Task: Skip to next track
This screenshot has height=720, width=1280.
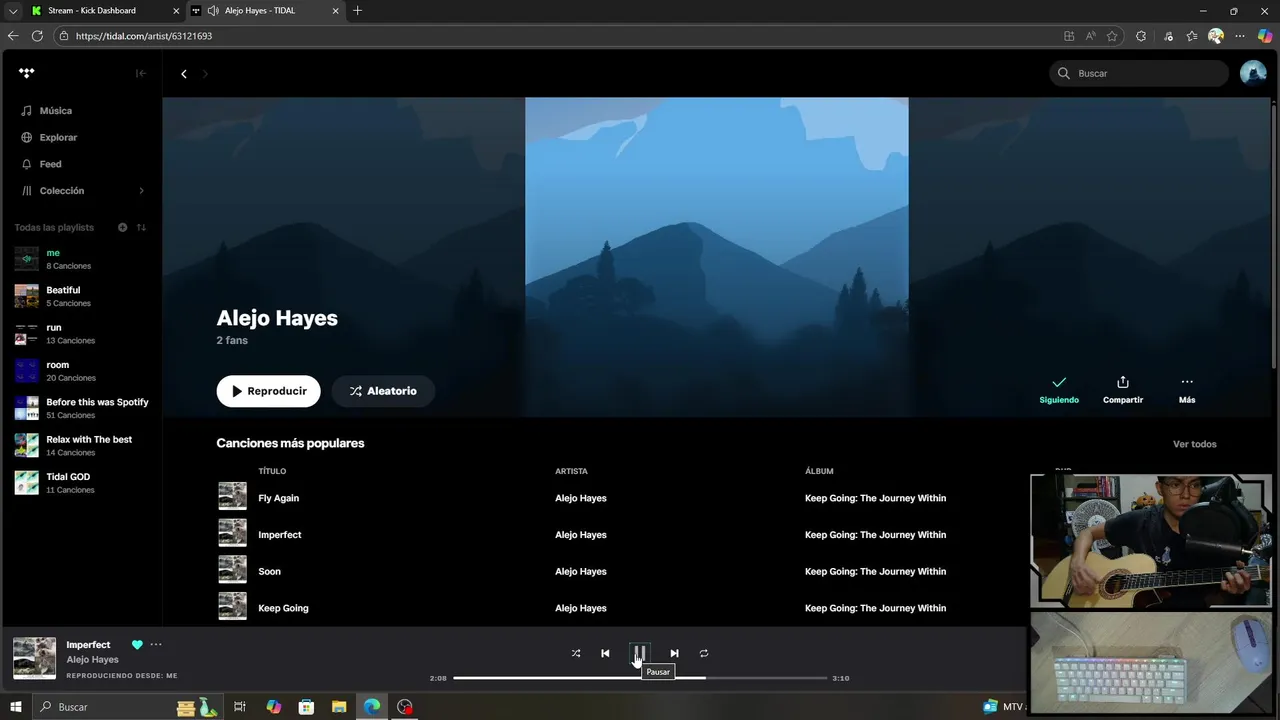Action: 674,653
